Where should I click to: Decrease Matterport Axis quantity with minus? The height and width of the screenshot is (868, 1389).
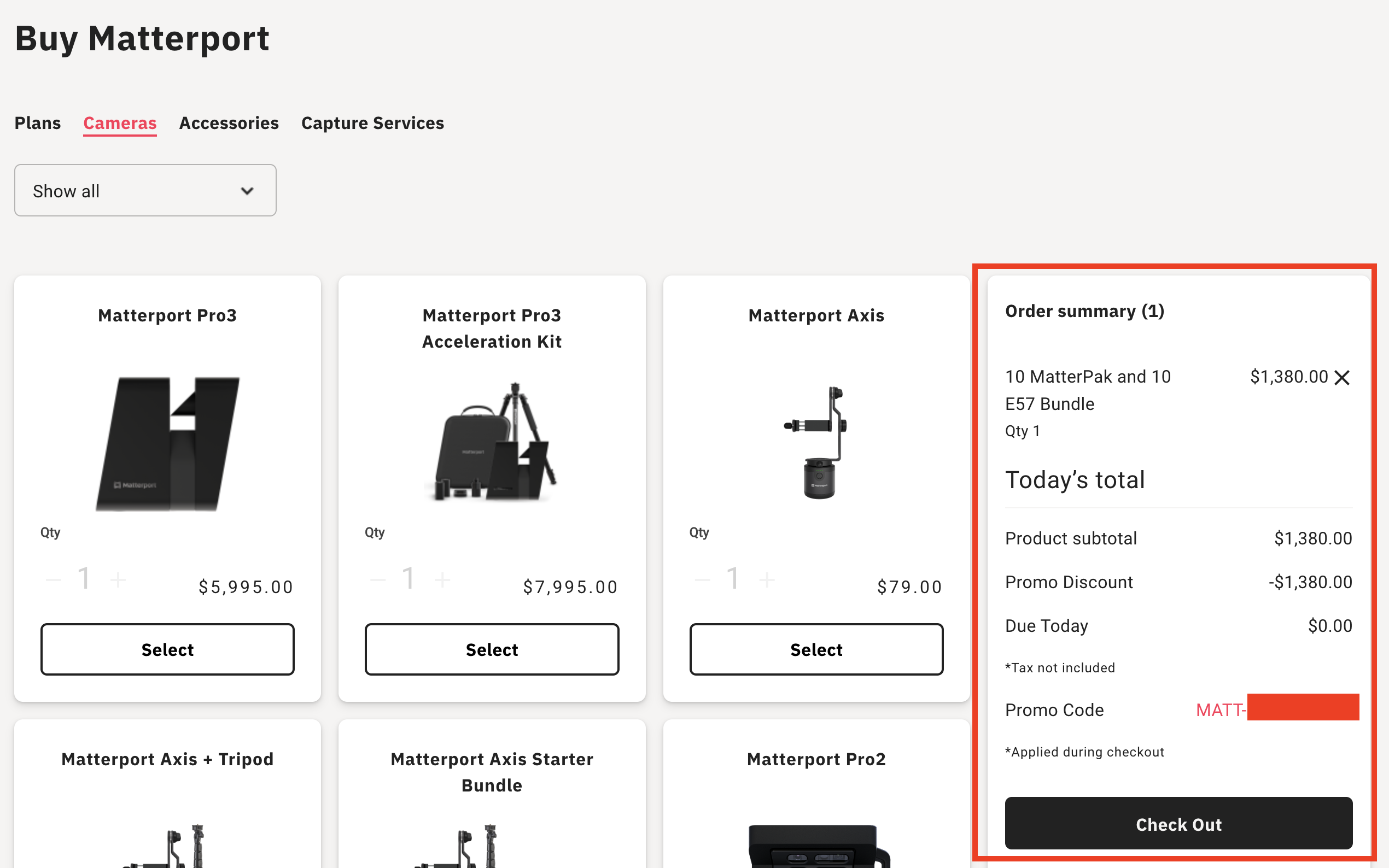[702, 579]
